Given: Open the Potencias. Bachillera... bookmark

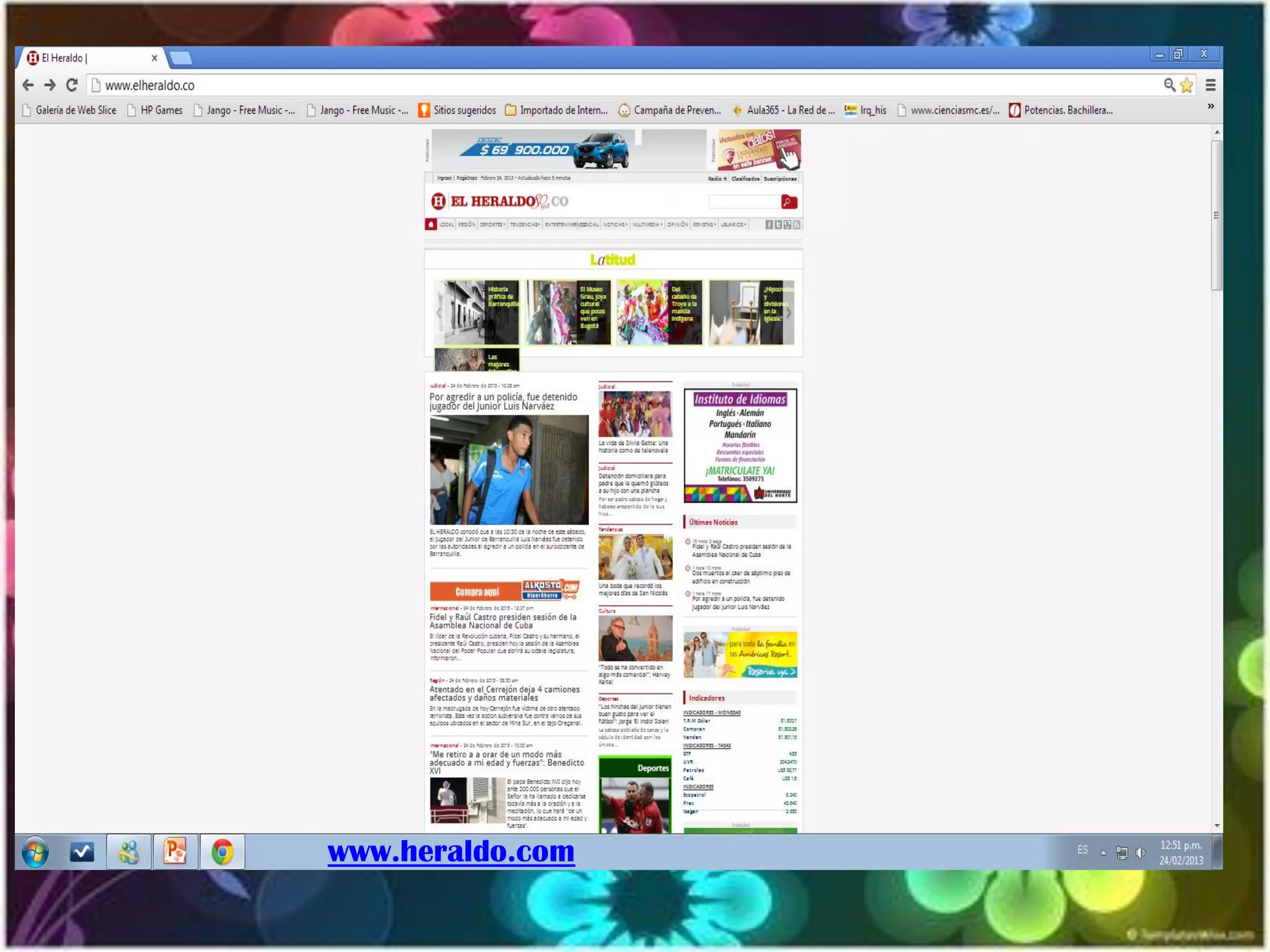Looking at the screenshot, I should pos(1061,110).
